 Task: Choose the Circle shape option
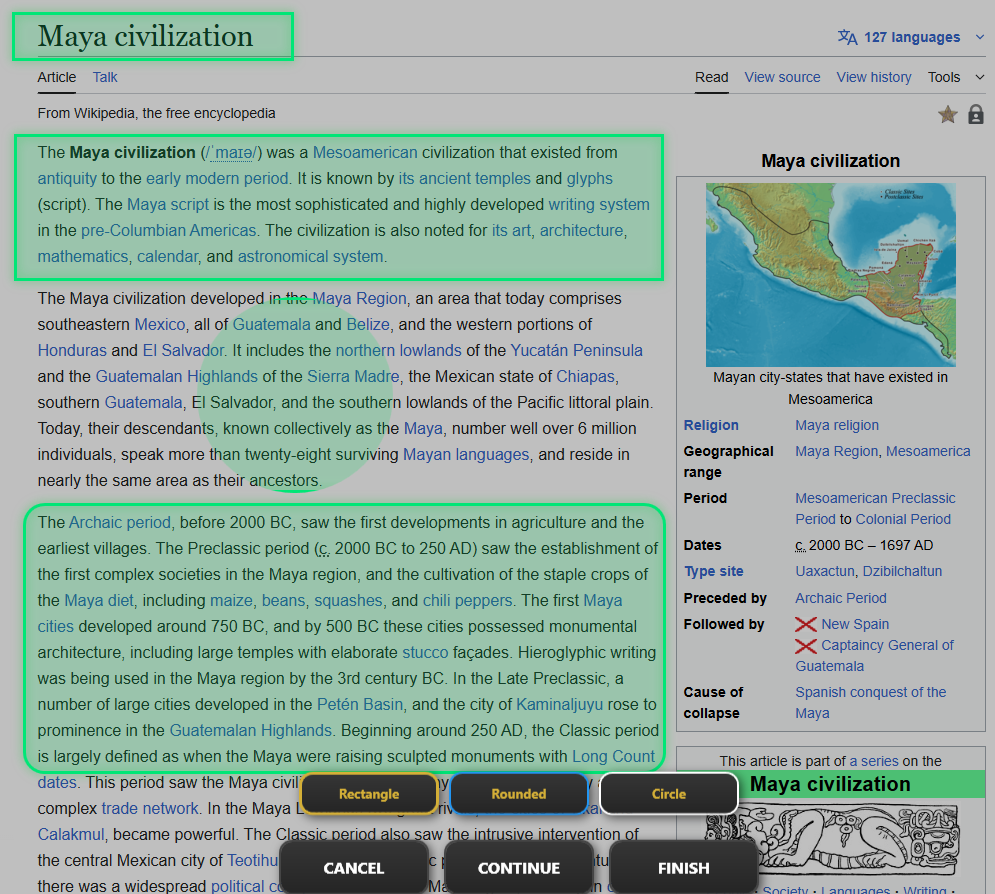669,794
